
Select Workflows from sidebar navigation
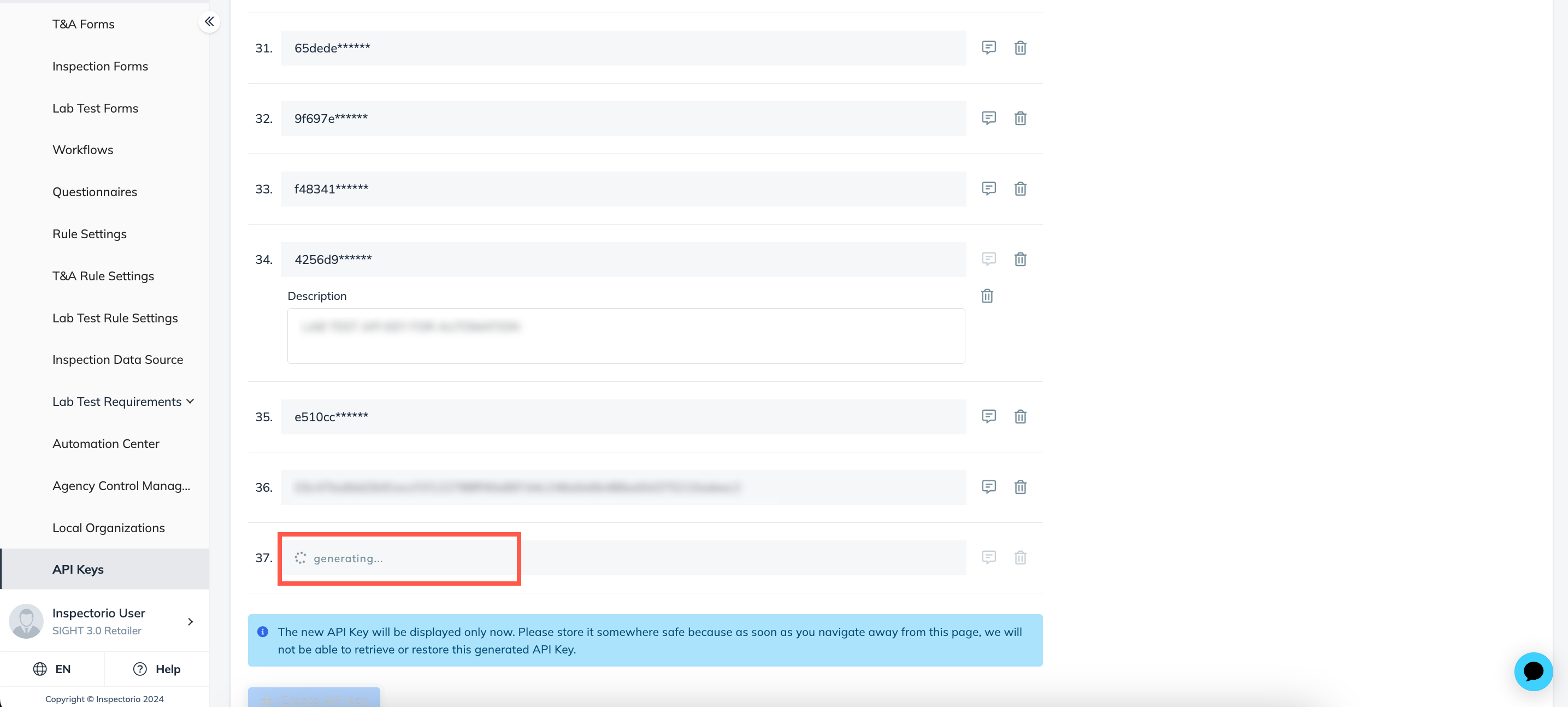point(82,150)
